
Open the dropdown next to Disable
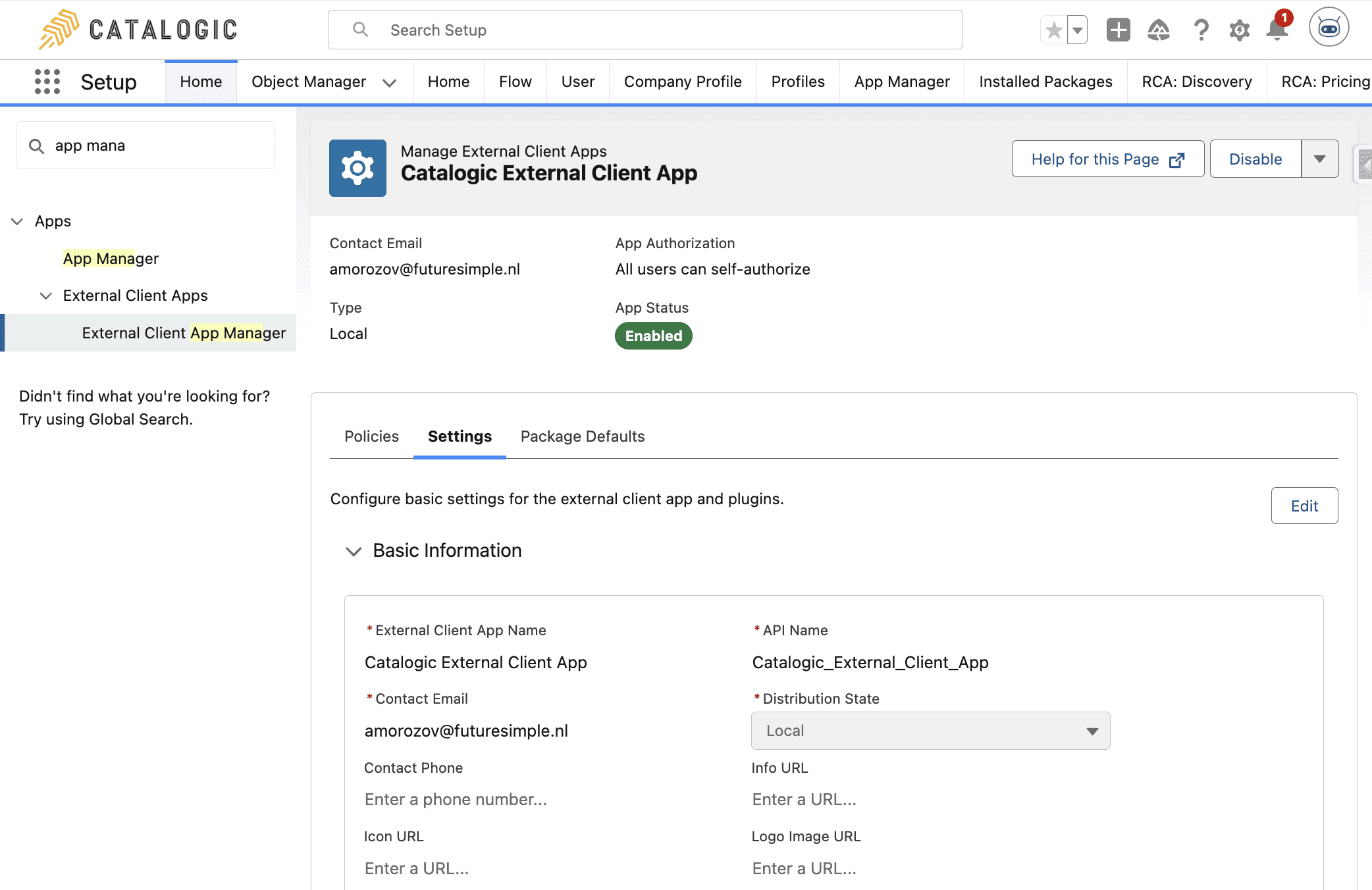coord(1319,159)
